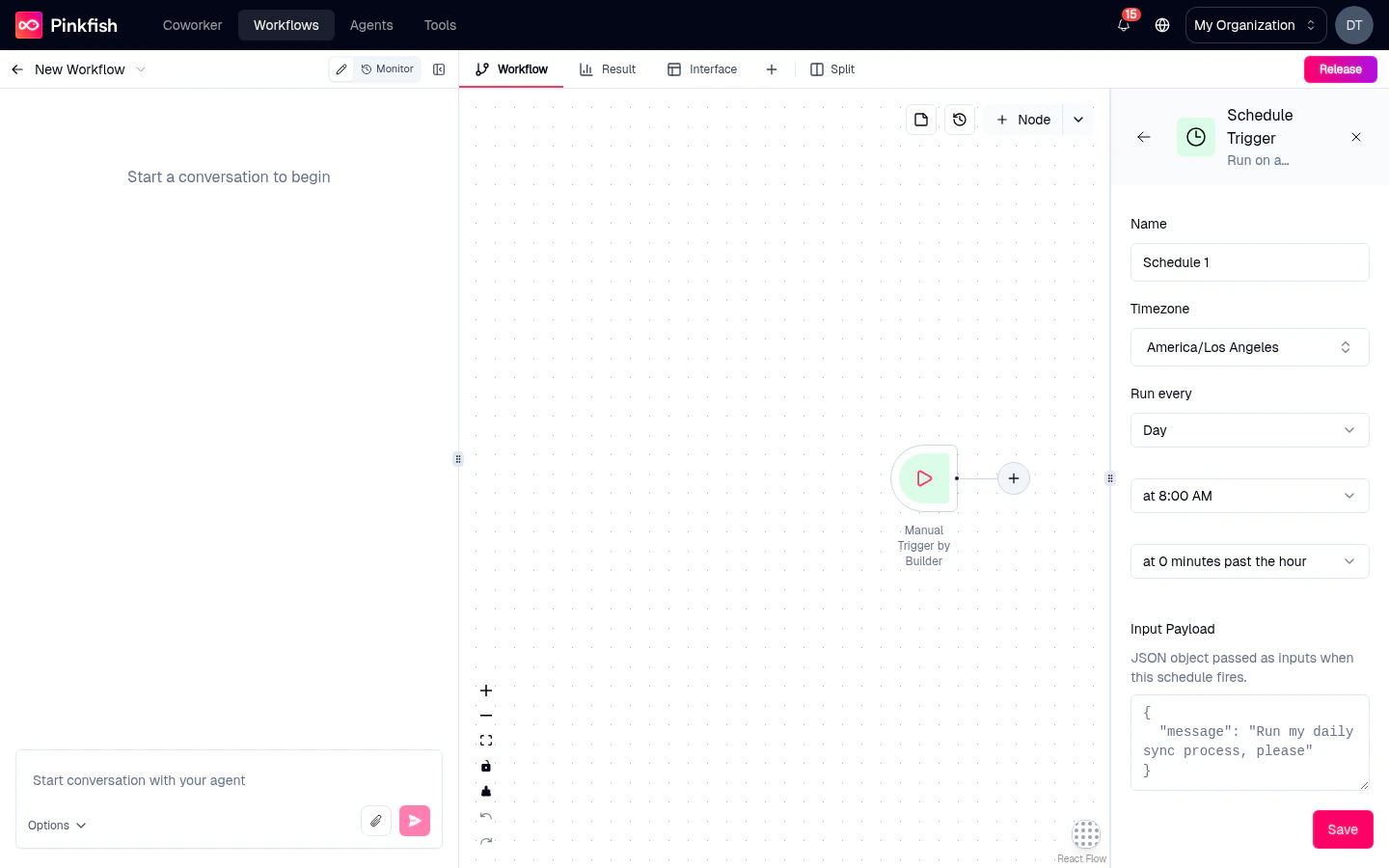Save the Schedule Trigger settings
This screenshot has height=868, width=1389.
coord(1343,828)
